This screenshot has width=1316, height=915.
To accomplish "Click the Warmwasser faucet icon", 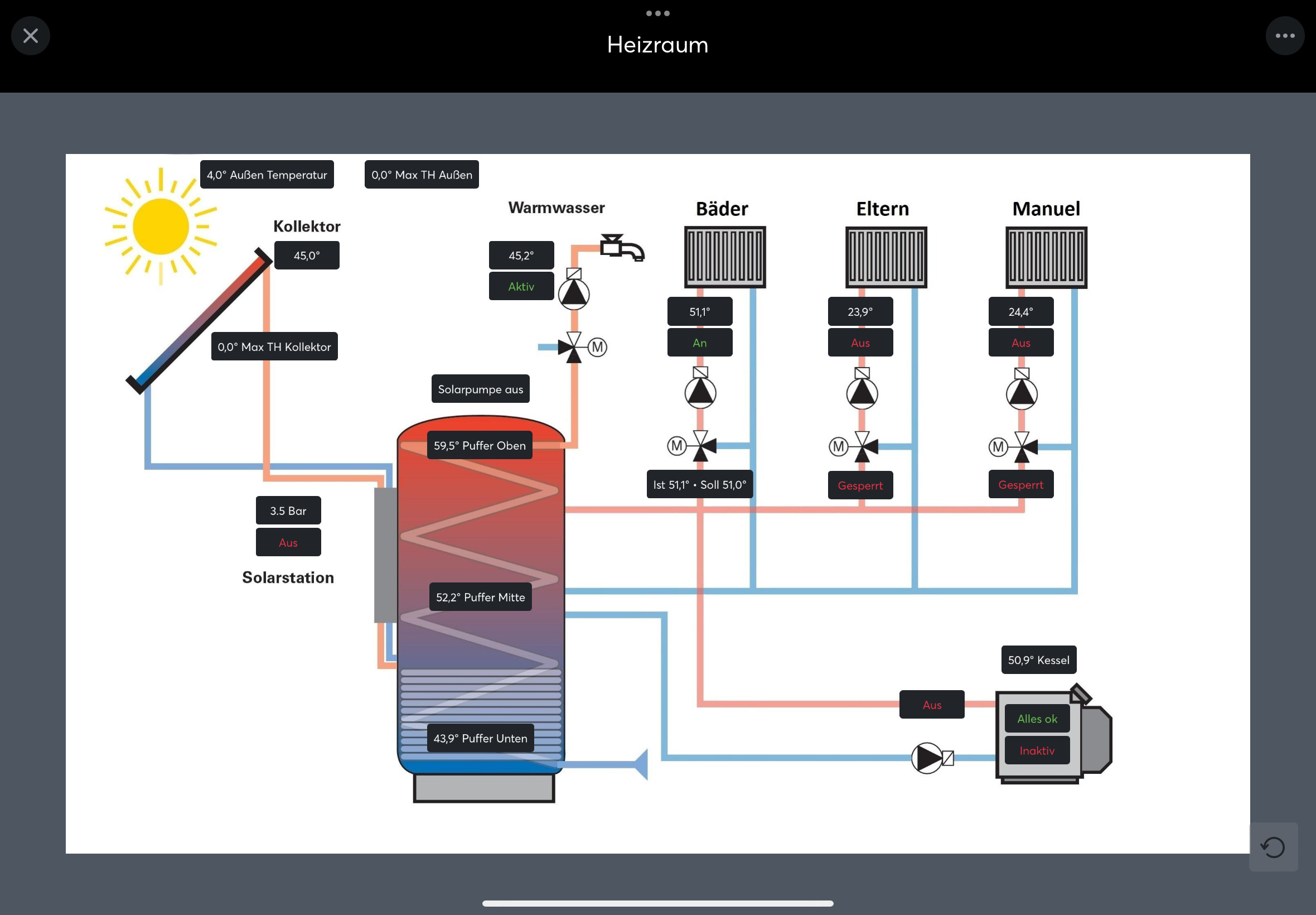I will click(622, 248).
